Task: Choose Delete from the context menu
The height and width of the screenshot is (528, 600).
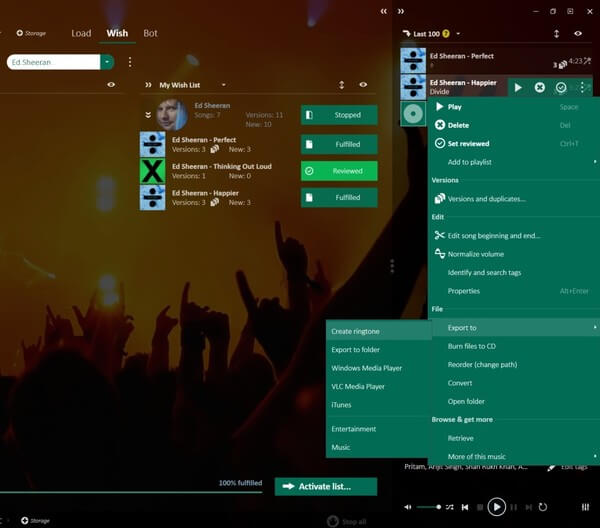Action: click(514, 125)
